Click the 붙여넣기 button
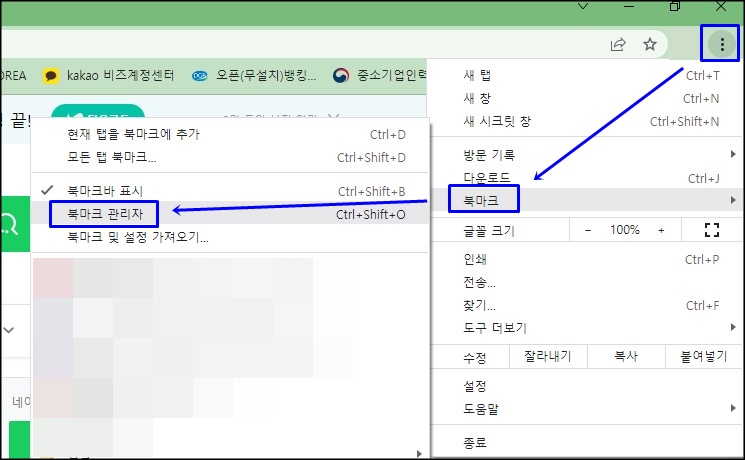This screenshot has height=460, width=745. coord(704,356)
